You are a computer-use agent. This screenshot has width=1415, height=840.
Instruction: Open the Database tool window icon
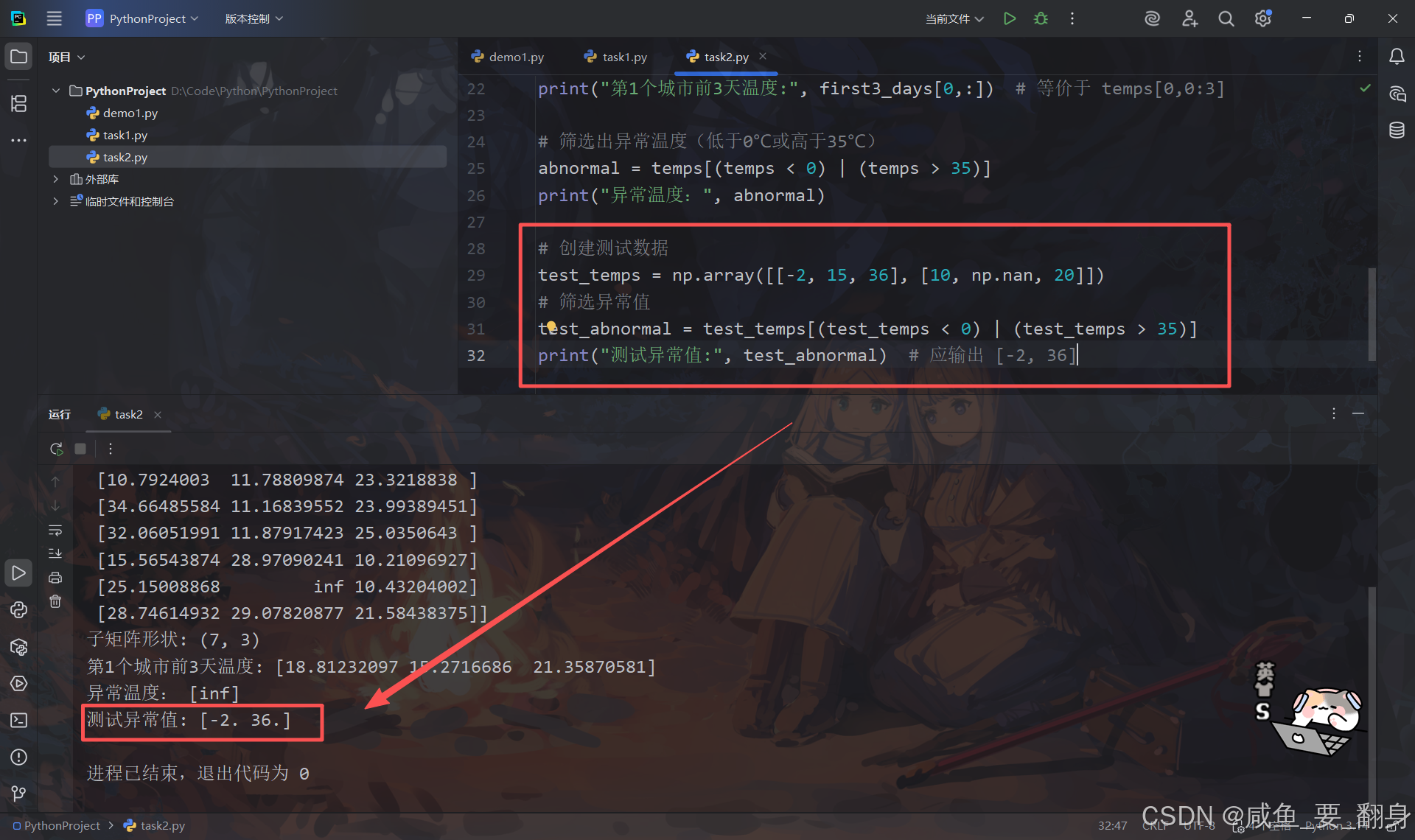point(1397,130)
